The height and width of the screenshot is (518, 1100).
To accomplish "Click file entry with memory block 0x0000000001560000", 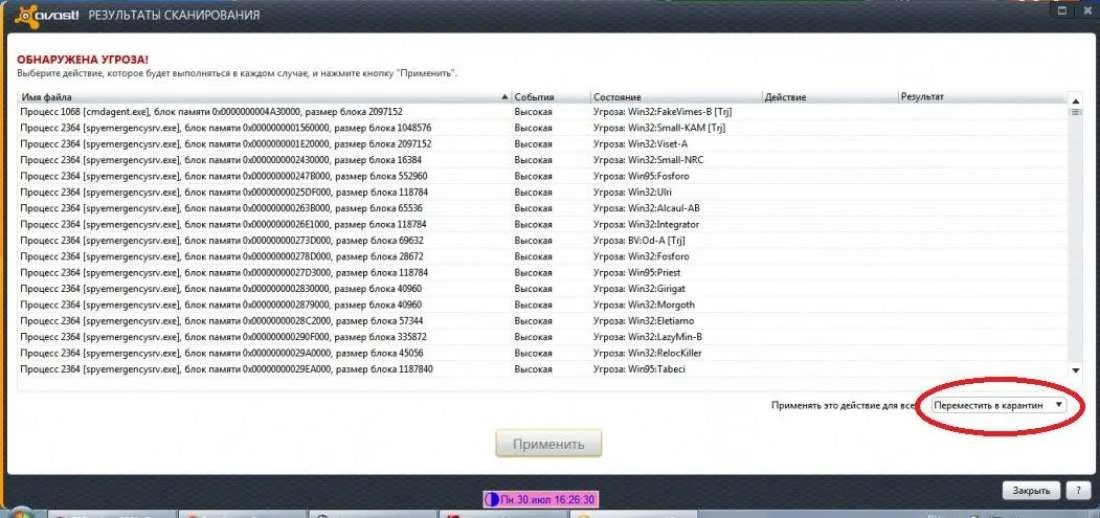I will point(225,128).
